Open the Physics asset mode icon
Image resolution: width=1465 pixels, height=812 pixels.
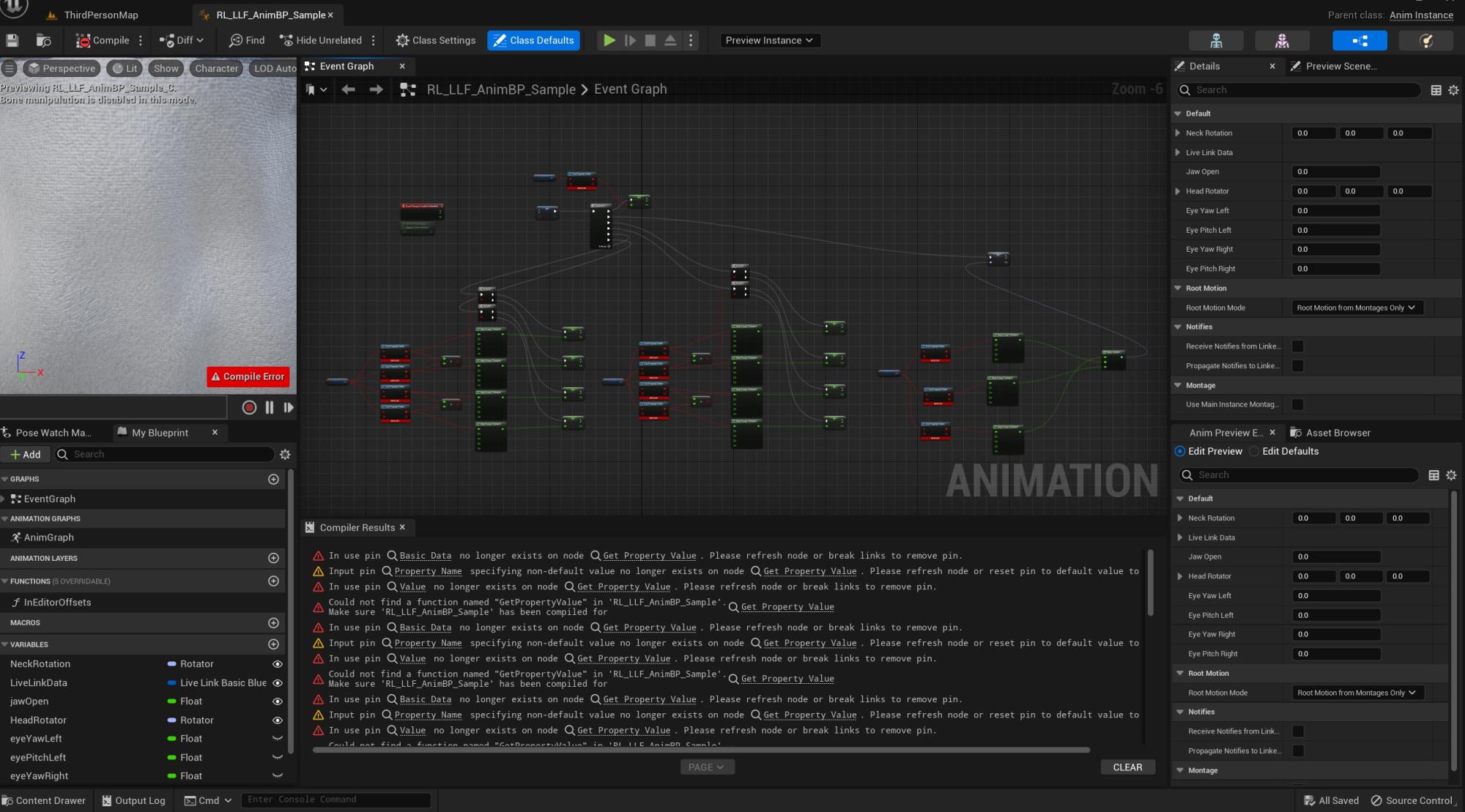click(x=1426, y=40)
